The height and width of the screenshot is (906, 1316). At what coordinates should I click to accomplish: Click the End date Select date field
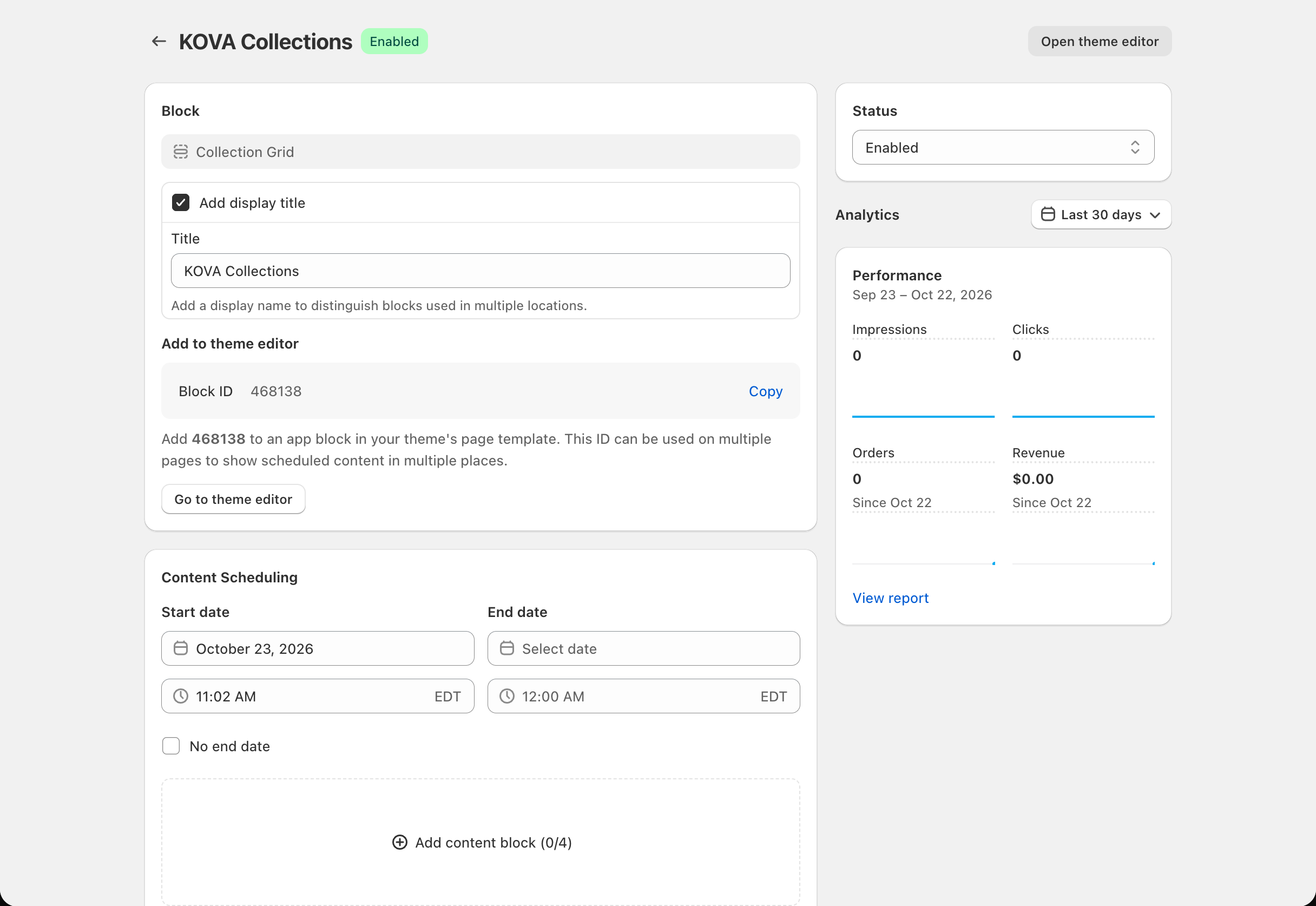tap(643, 648)
